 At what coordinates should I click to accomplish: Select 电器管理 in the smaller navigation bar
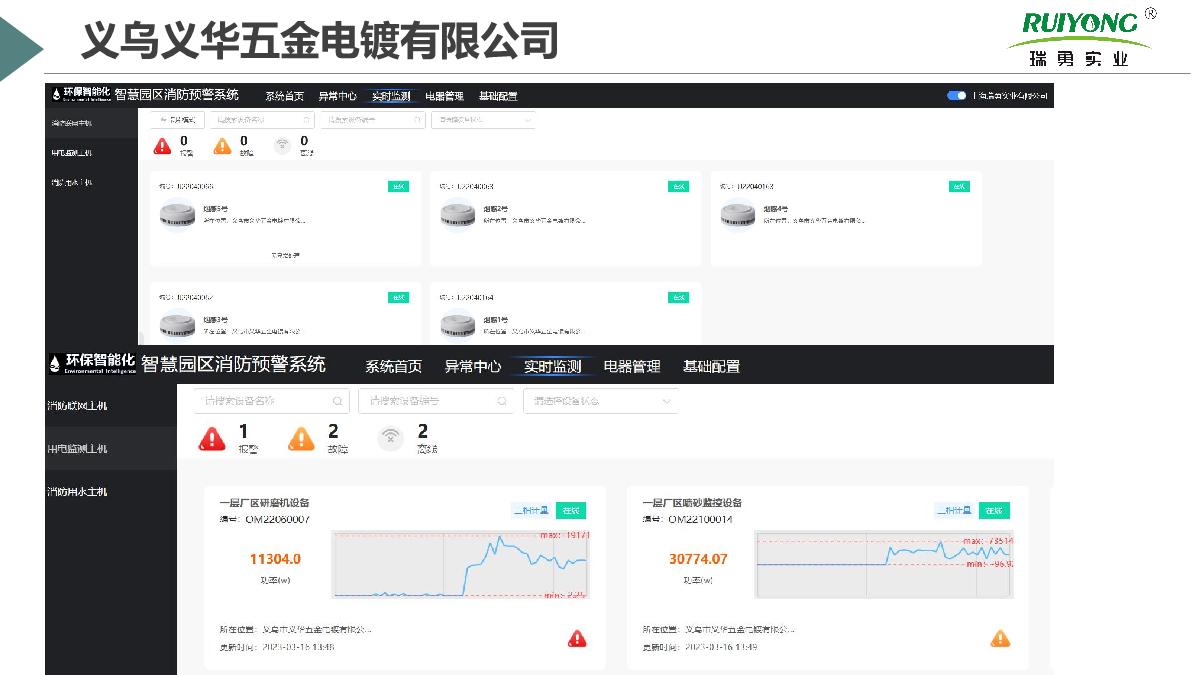444,96
